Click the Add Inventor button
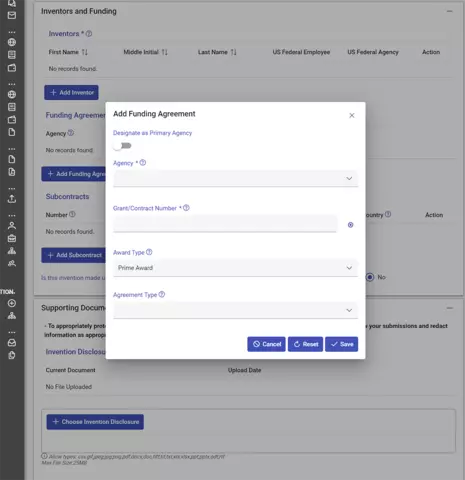Image resolution: width=465 pixels, height=480 pixels. point(71,92)
